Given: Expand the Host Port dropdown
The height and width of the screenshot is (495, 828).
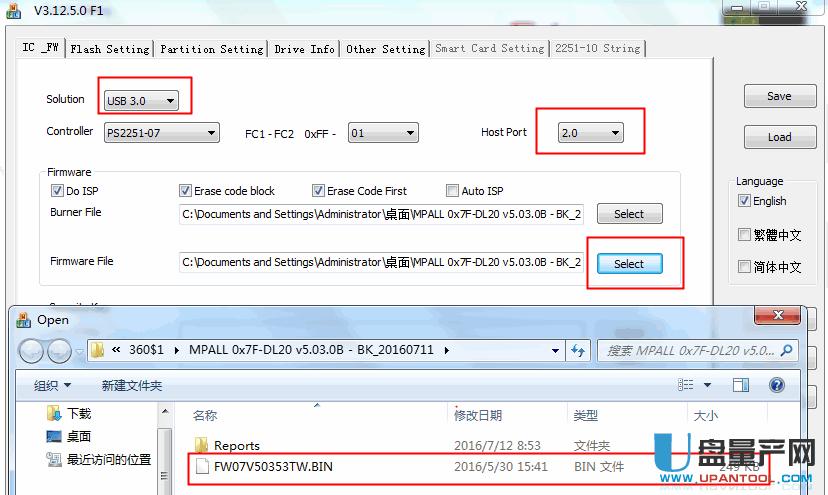Looking at the screenshot, I should point(590,132).
